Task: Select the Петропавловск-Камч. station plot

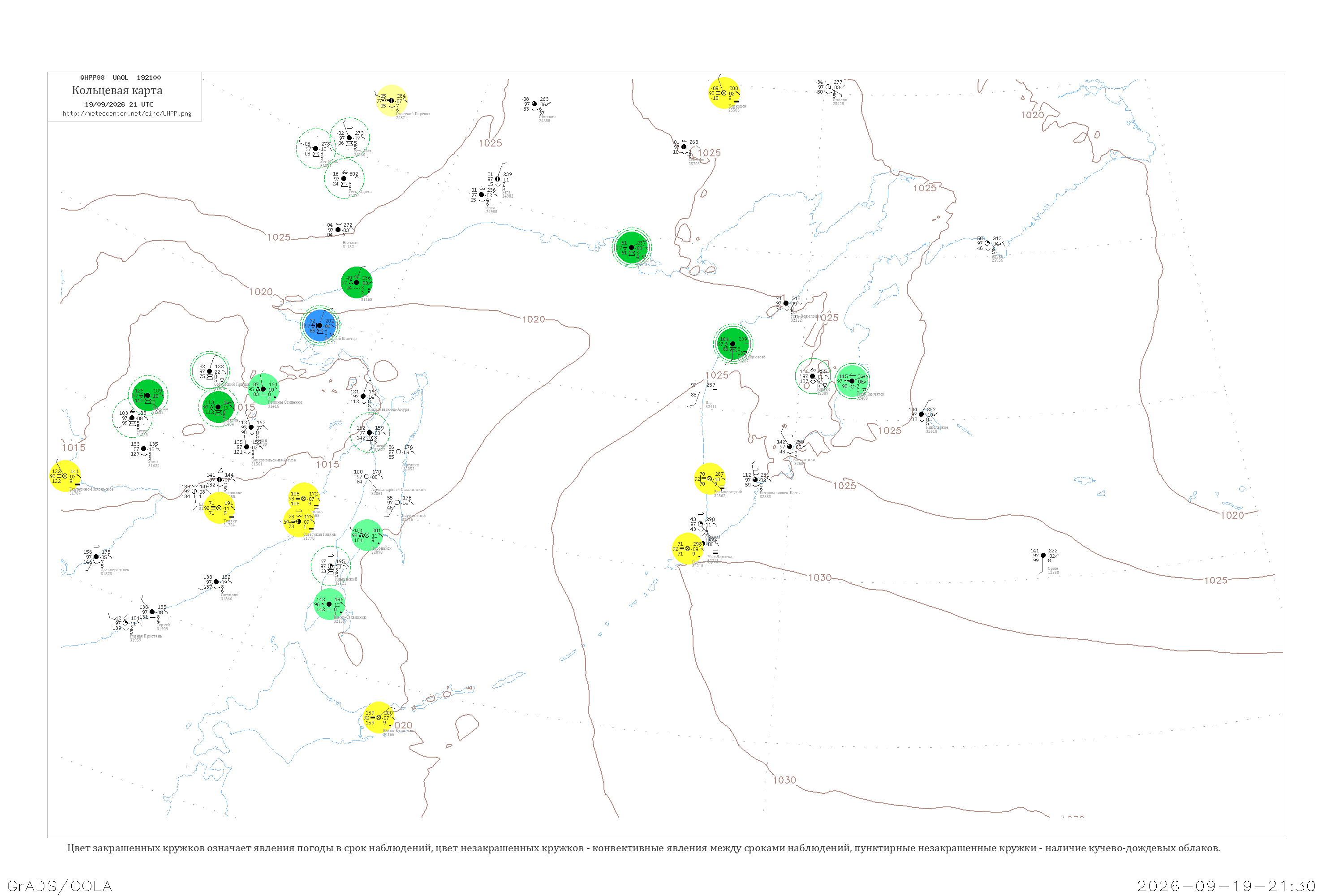Action: point(755,480)
